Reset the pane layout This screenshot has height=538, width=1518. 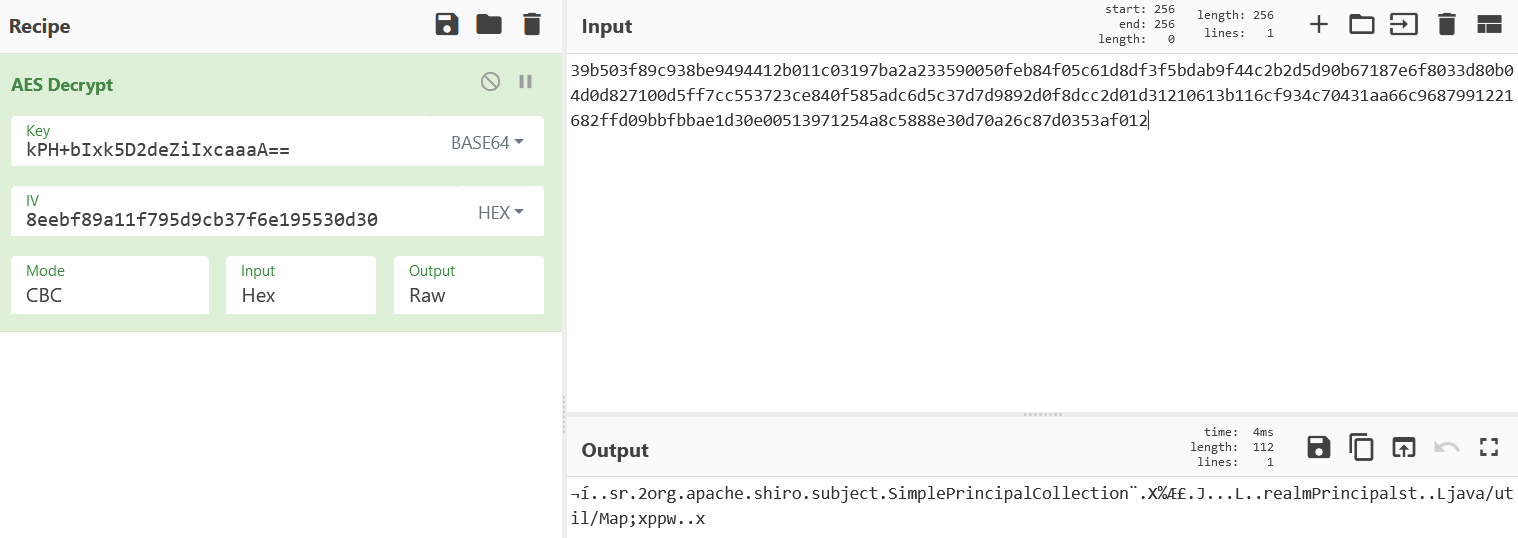pyautogui.click(x=1490, y=25)
